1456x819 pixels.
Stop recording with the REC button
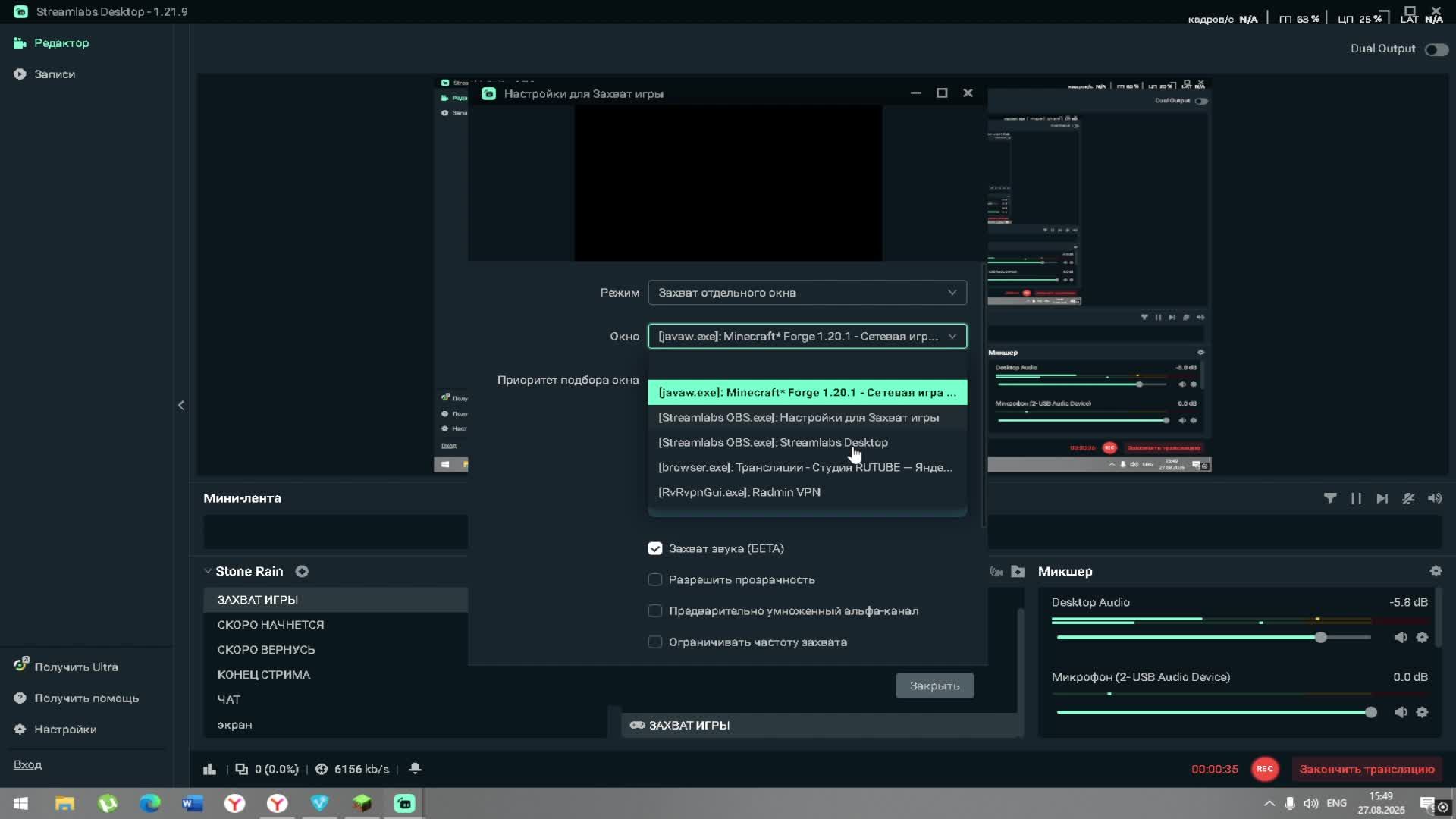1265,769
